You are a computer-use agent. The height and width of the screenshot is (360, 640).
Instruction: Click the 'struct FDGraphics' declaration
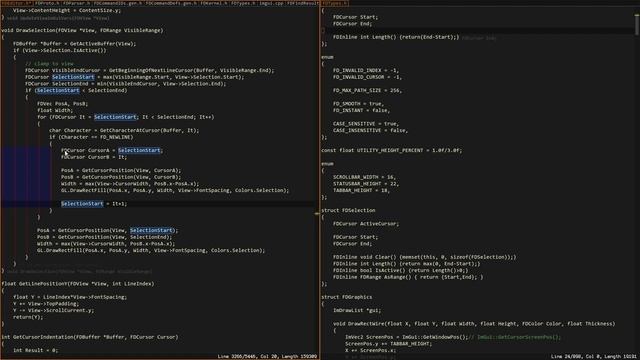click(x=347, y=297)
